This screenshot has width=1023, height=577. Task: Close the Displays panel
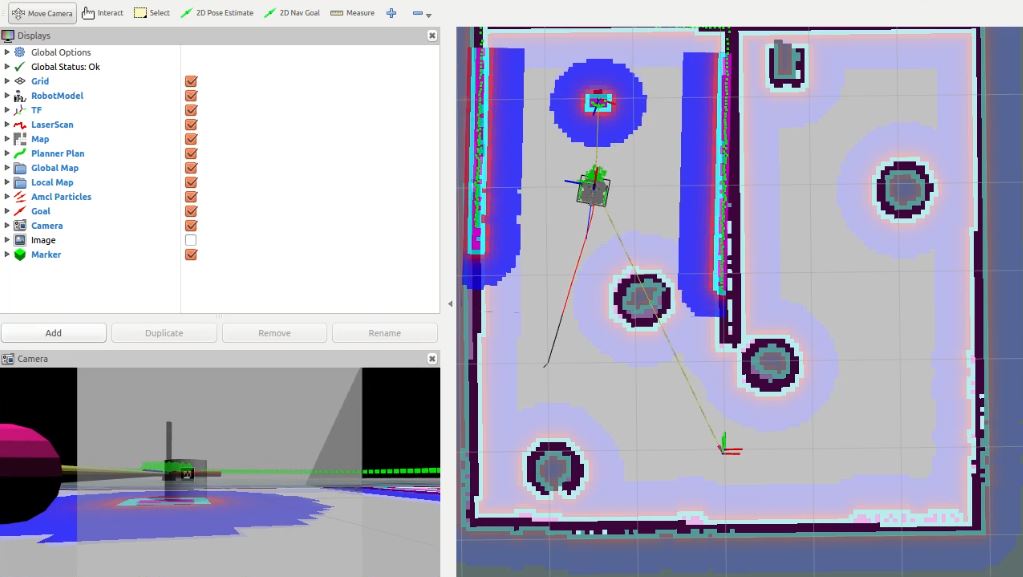pos(432,35)
